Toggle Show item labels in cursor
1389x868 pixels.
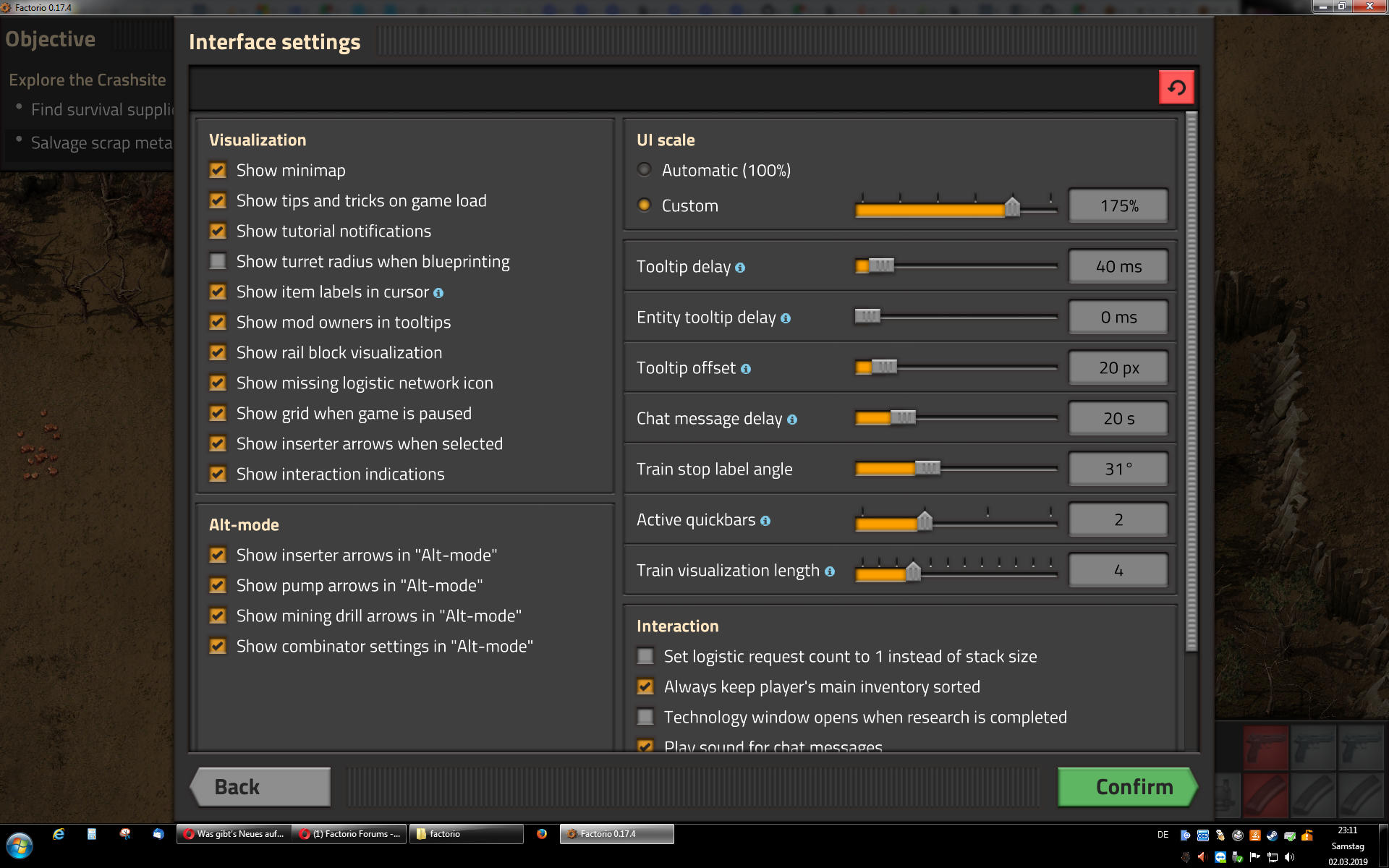pos(218,291)
